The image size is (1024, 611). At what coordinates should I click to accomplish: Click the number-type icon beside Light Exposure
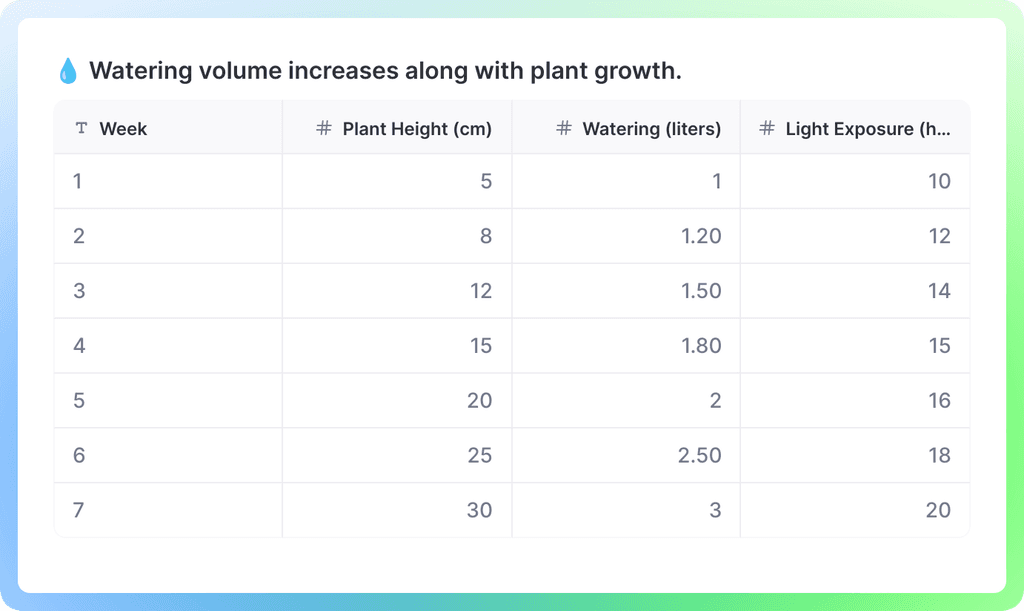coord(767,128)
